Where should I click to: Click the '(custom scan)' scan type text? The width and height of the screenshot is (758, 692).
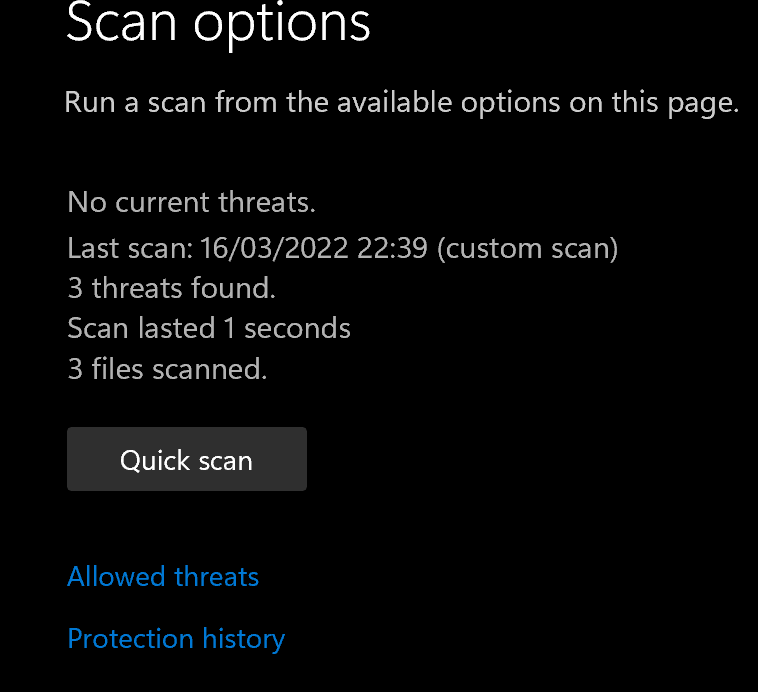pos(527,247)
